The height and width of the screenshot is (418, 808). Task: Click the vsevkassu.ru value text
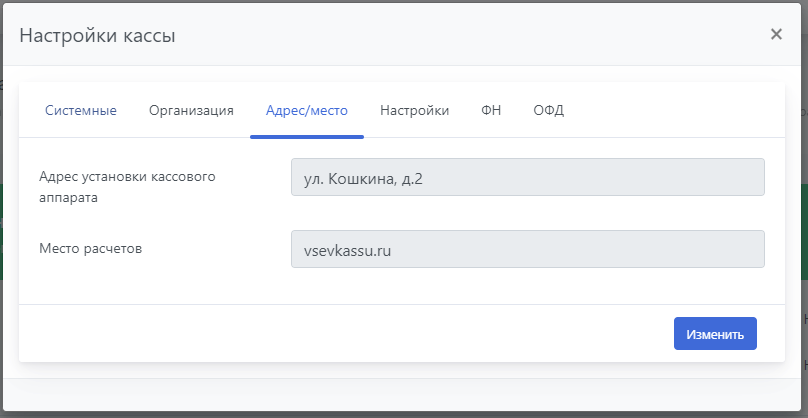click(x=347, y=250)
